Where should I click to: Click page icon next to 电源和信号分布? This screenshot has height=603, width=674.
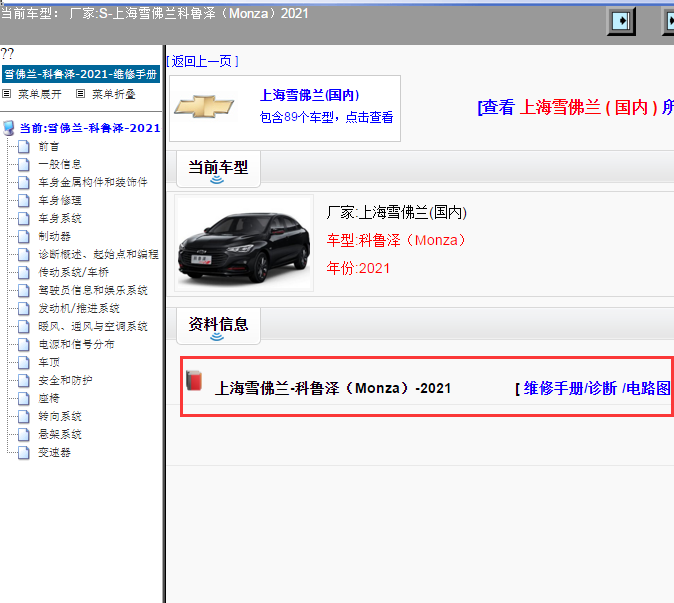point(24,345)
